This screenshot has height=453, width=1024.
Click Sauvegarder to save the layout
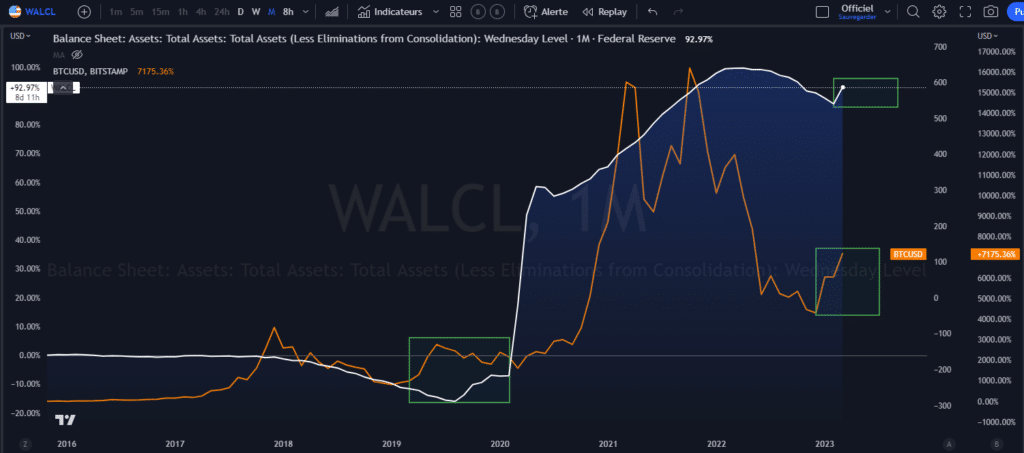point(857,16)
